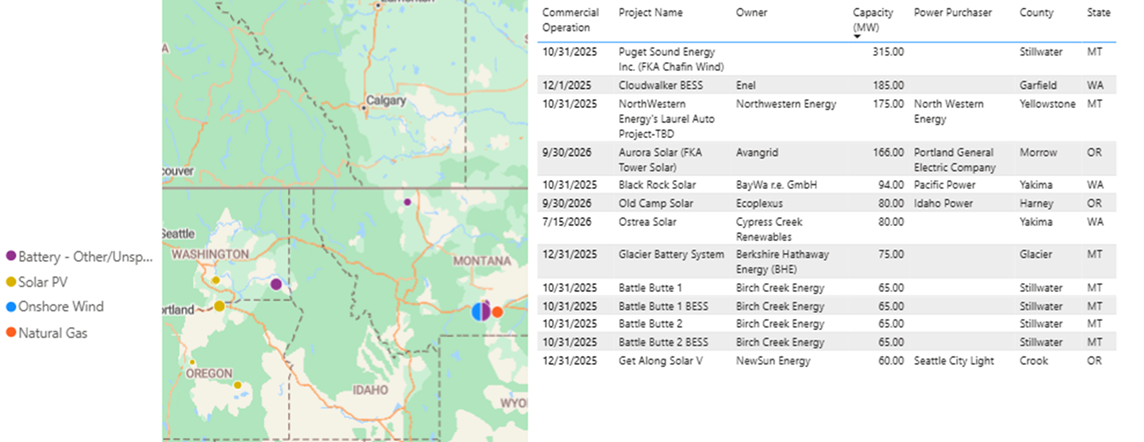Select the Cloudwalker BESS project row
Image resolution: width=1144 pixels, height=442 pixels.
[x=660, y=86]
